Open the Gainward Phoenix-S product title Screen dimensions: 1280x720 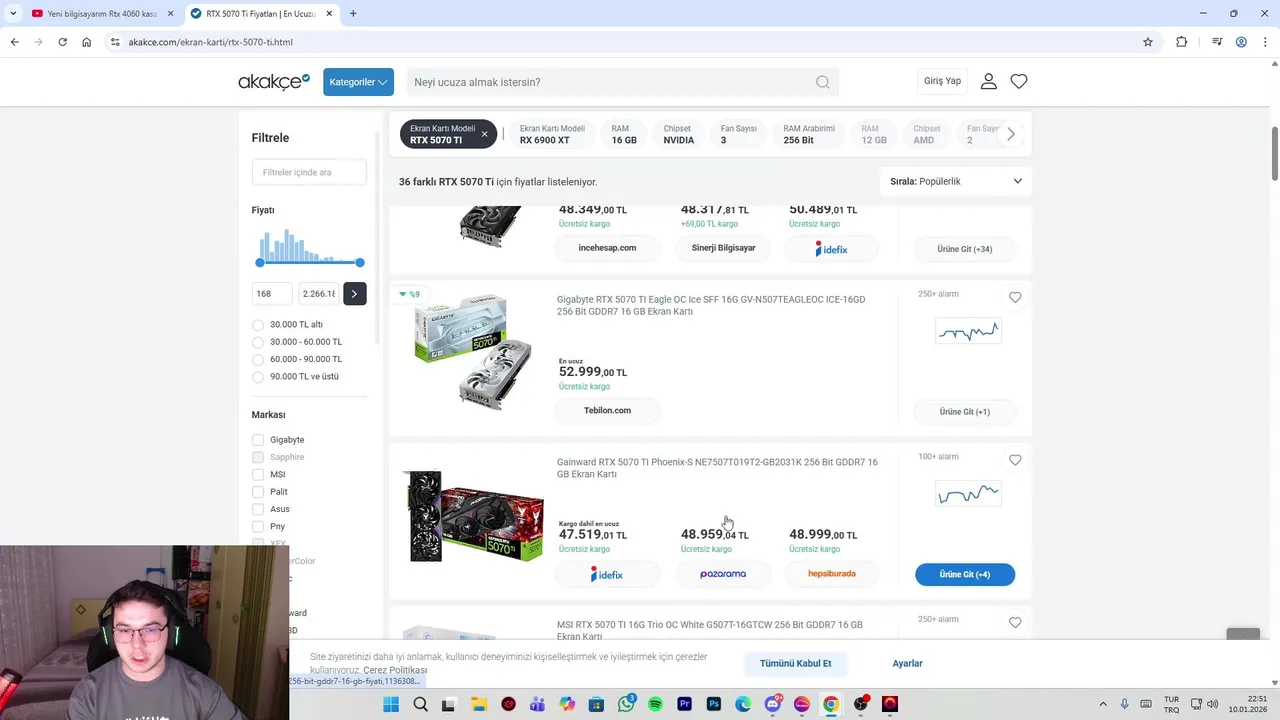coord(717,468)
